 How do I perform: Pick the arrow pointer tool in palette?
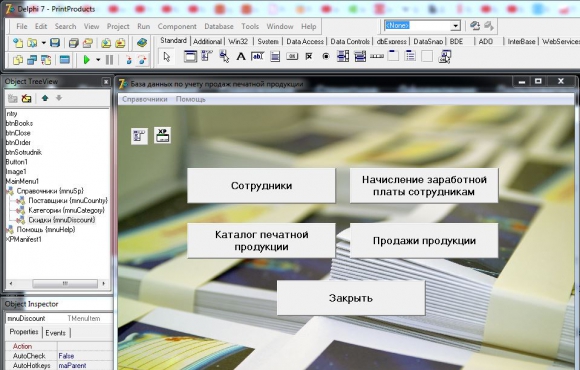(167, 57)
